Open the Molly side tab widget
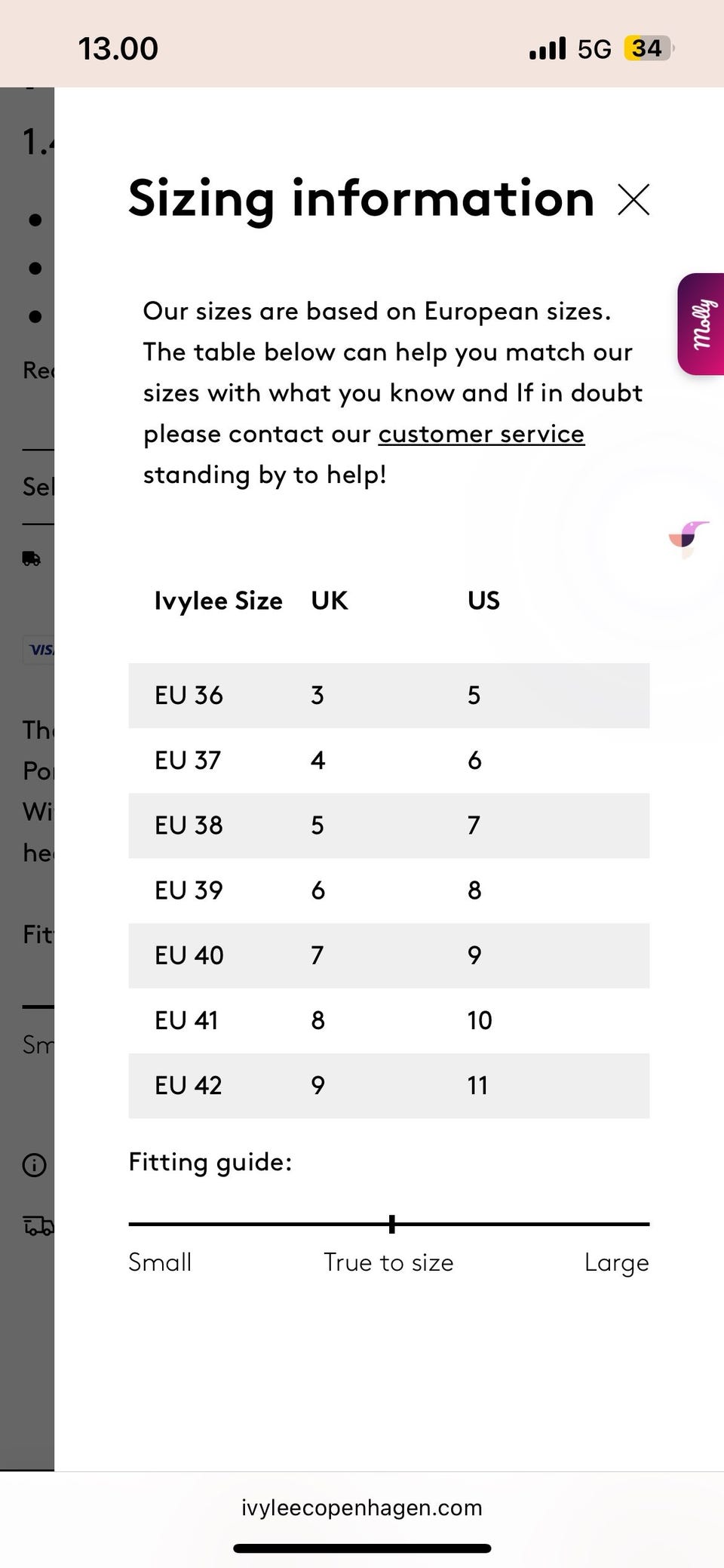The image size is (724, 1568). [x=701, y=324]
